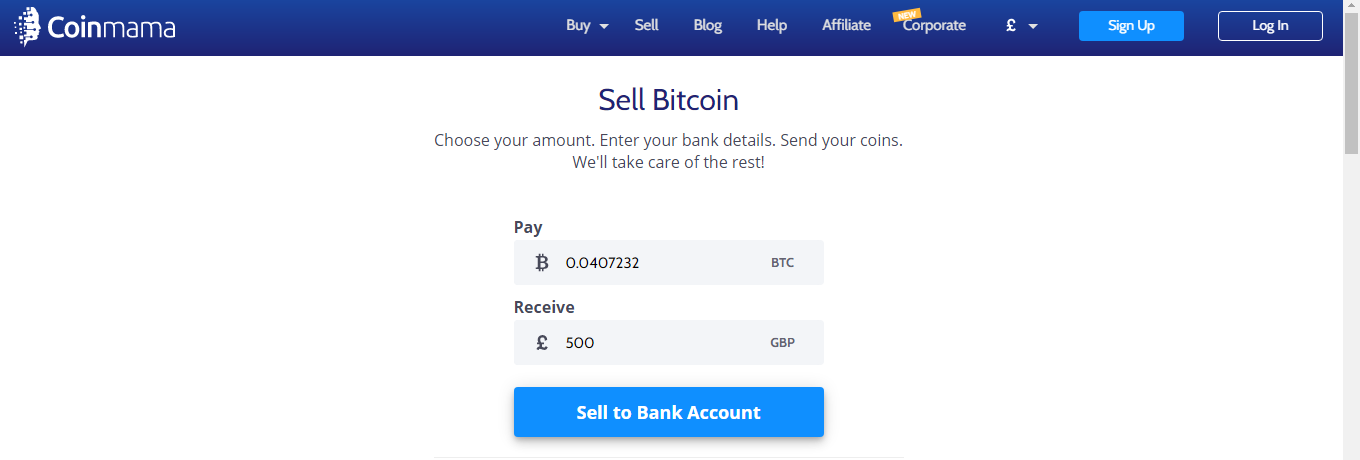Click the Log In button
The width and height of the screenshot is (1360, 460).
pyautogui.click(x=1270, y=26)
